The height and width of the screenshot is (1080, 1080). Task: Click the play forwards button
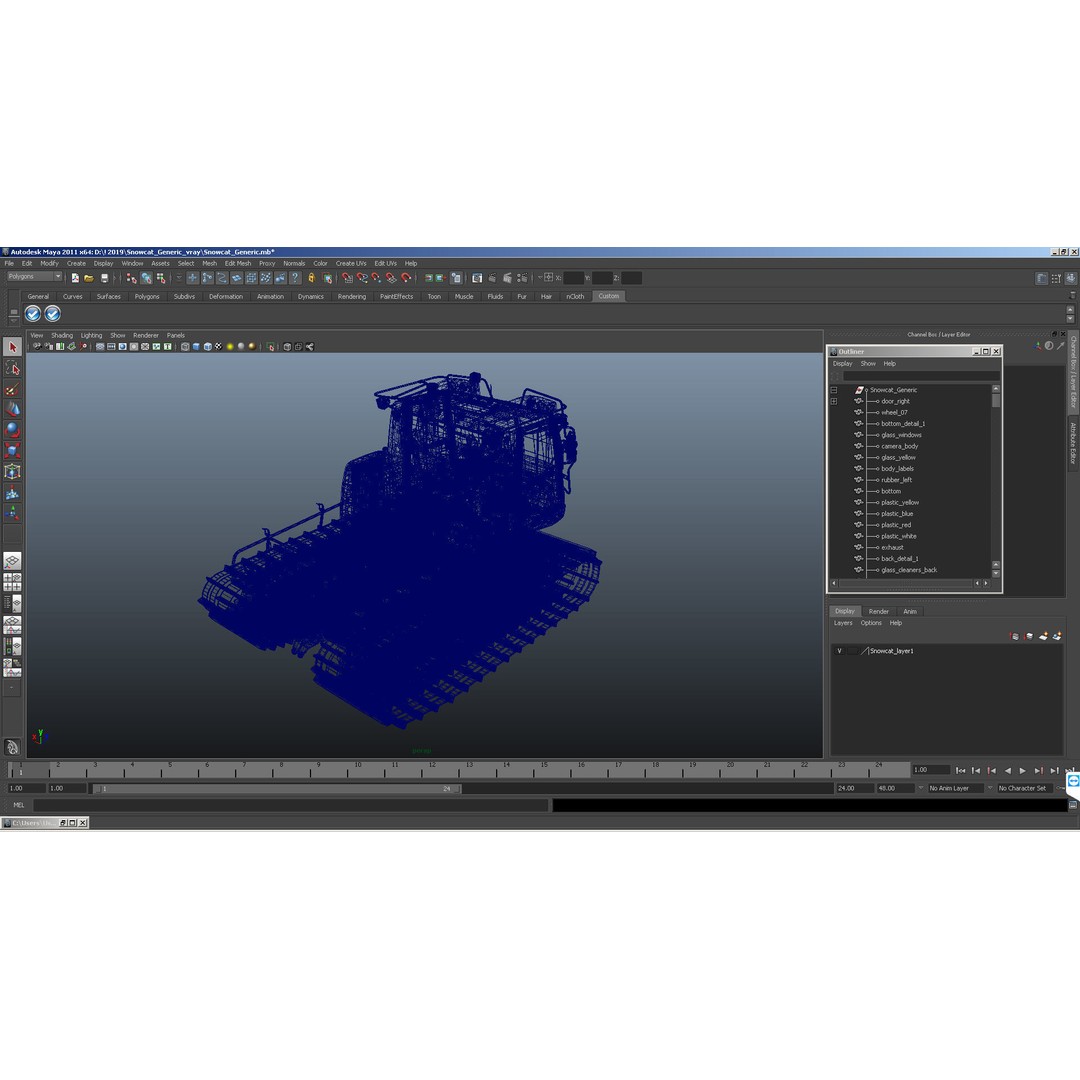(x=1022, y=771)
